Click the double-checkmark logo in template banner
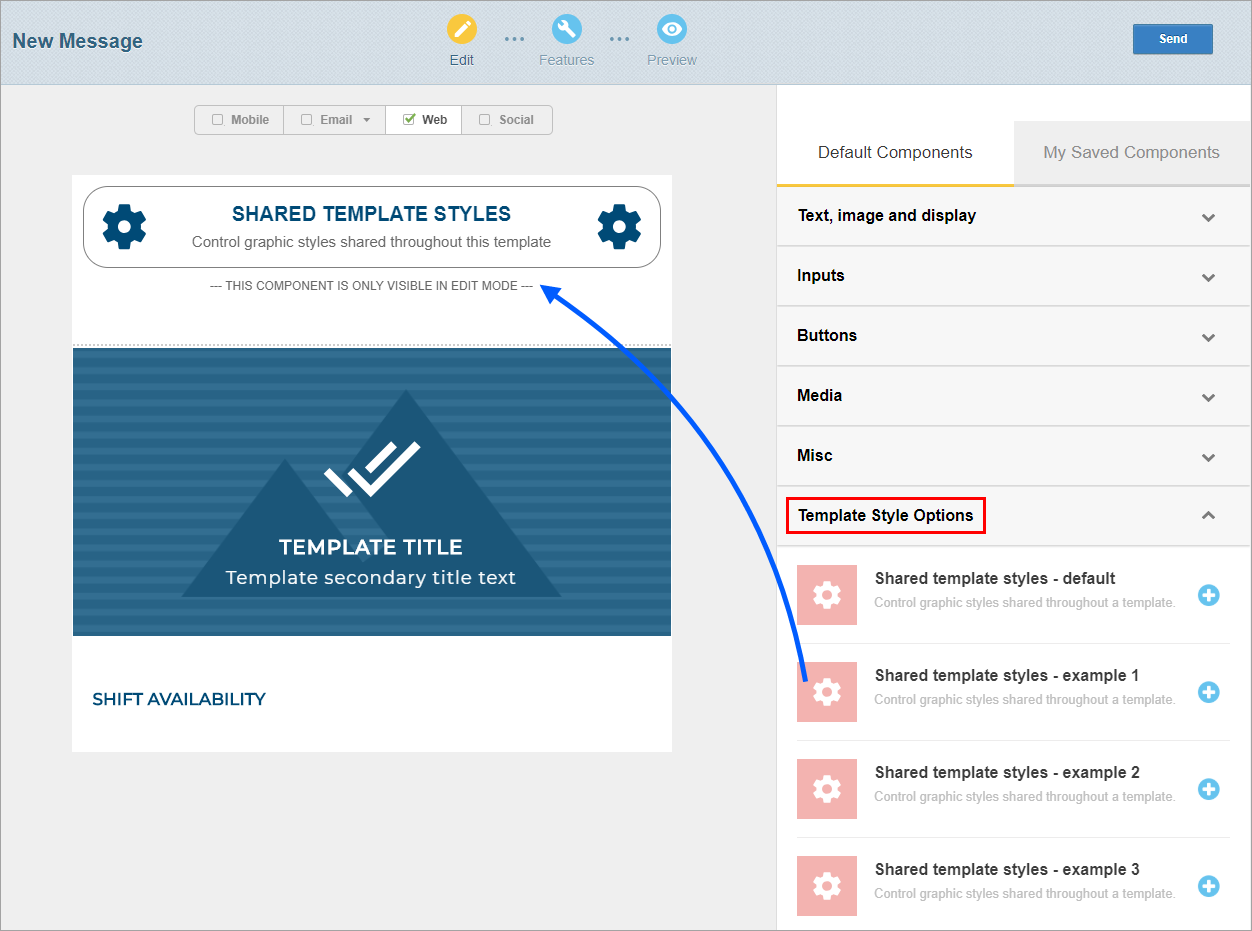The width and height of the screenshot is (1252, 931). coord(371,469)
